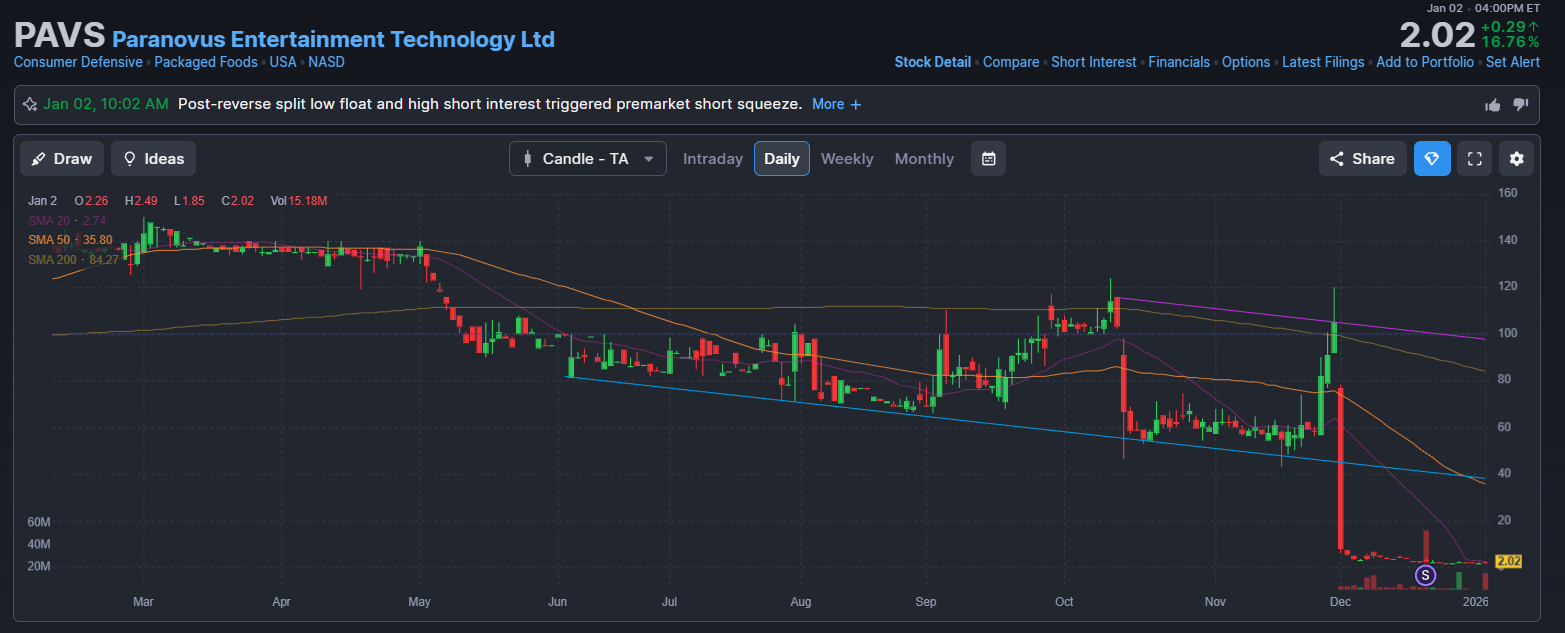Switch chart to Intraday timeframe
1565x633 pixels.
coord(712,159)
